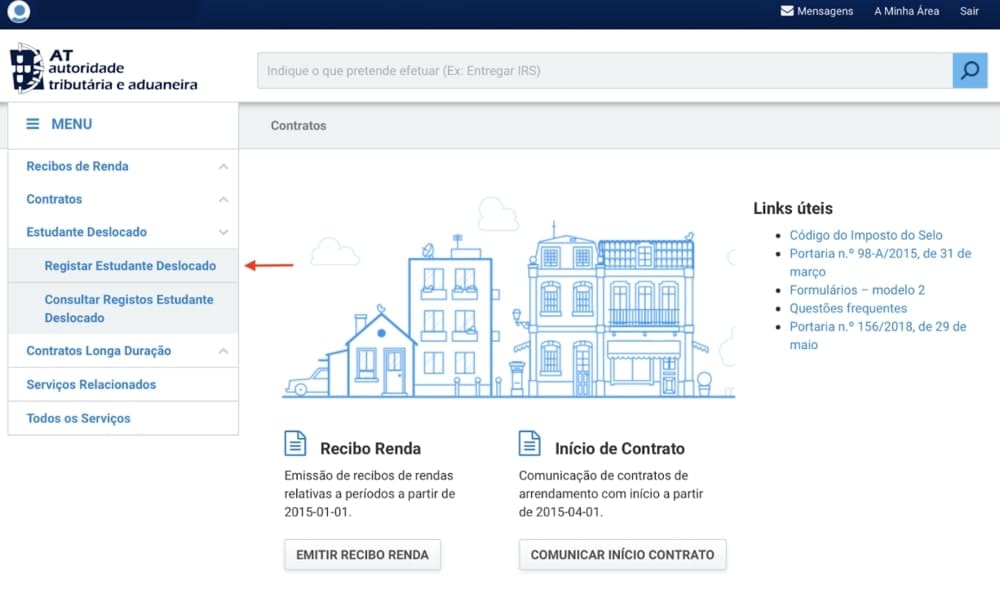Open the hamburger MENU icon

pos(33,124)
